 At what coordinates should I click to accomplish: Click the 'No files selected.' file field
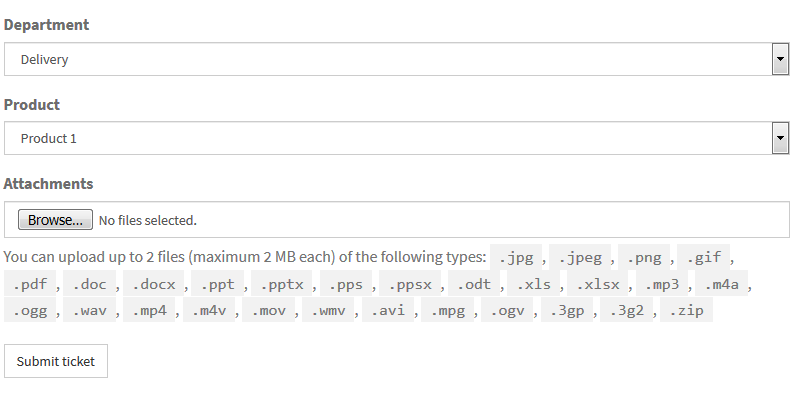pyautogui.click(x=147, y=220)
